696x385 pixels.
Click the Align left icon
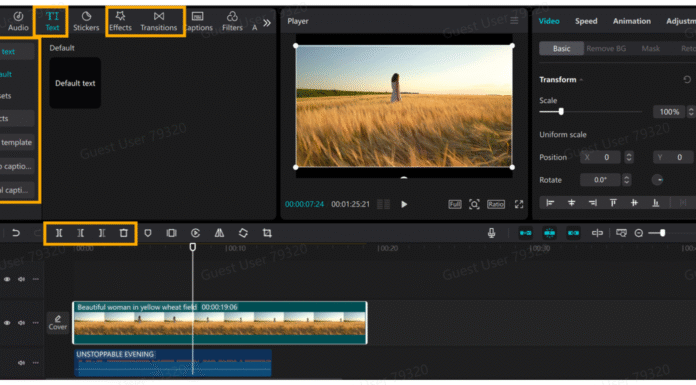[550, 203]
